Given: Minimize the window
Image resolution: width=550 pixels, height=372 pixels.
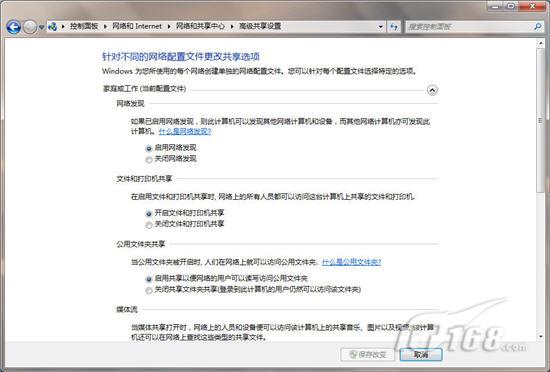Looking at the screenshot, I should coord(496,6).
